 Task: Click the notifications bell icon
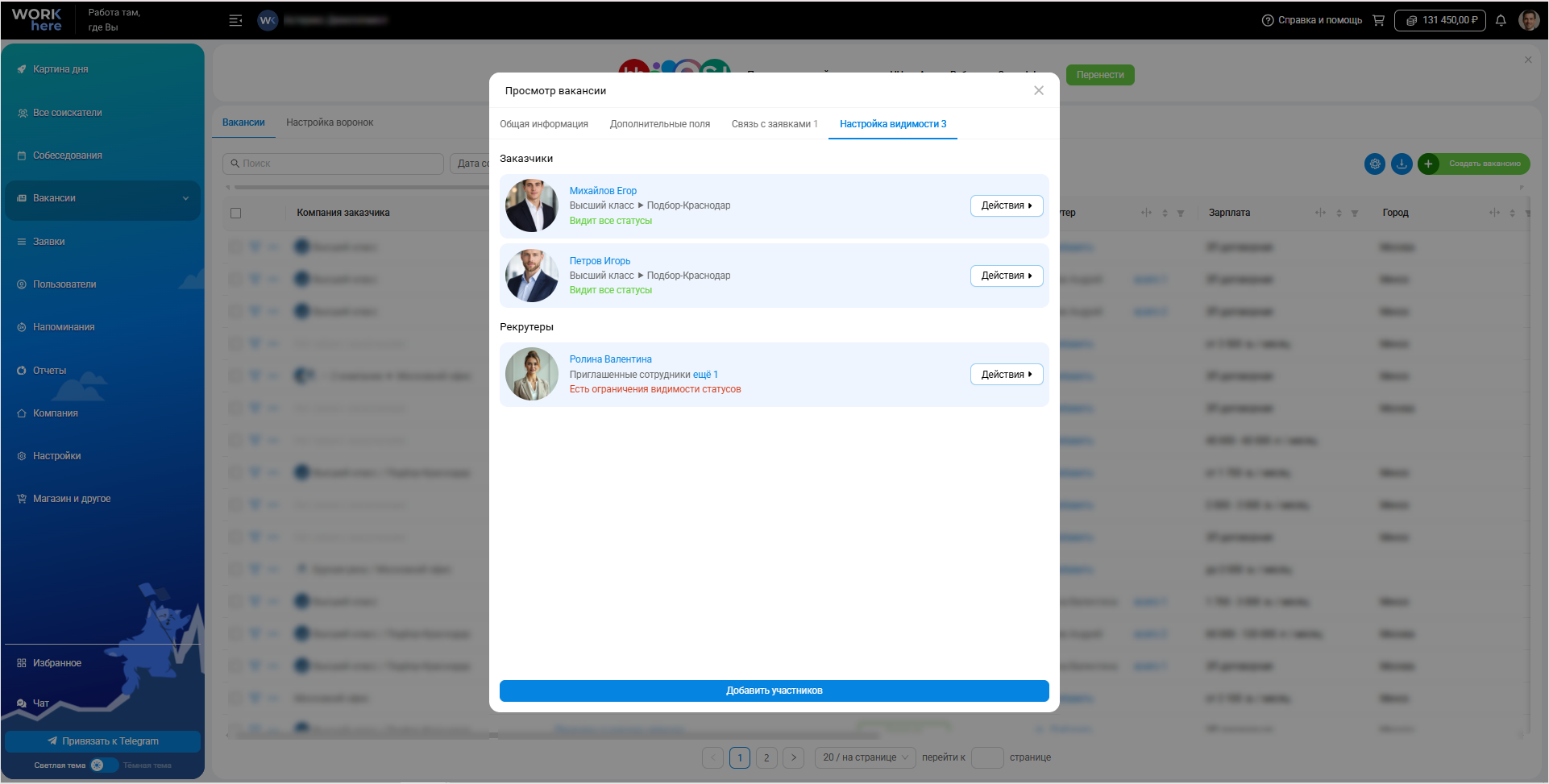(1501, 20)
